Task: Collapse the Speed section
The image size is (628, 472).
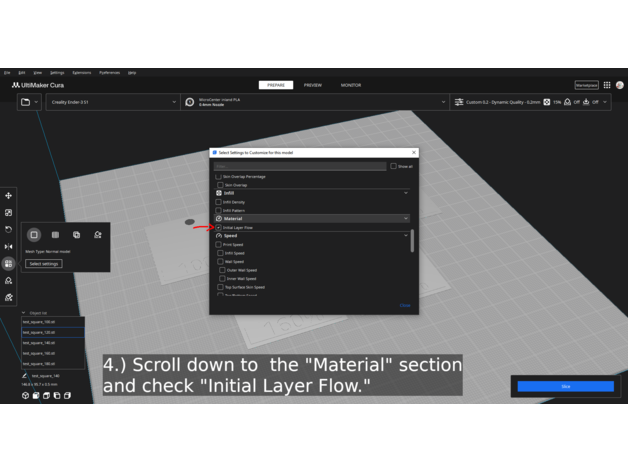Action: click(405, 236)
